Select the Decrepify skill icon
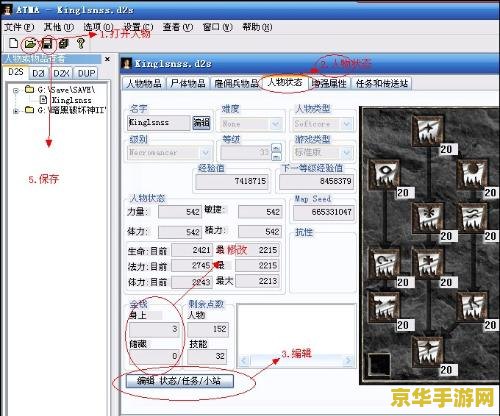Image resolution: width=500 pixels, height=416 pixels. point(473,306)
